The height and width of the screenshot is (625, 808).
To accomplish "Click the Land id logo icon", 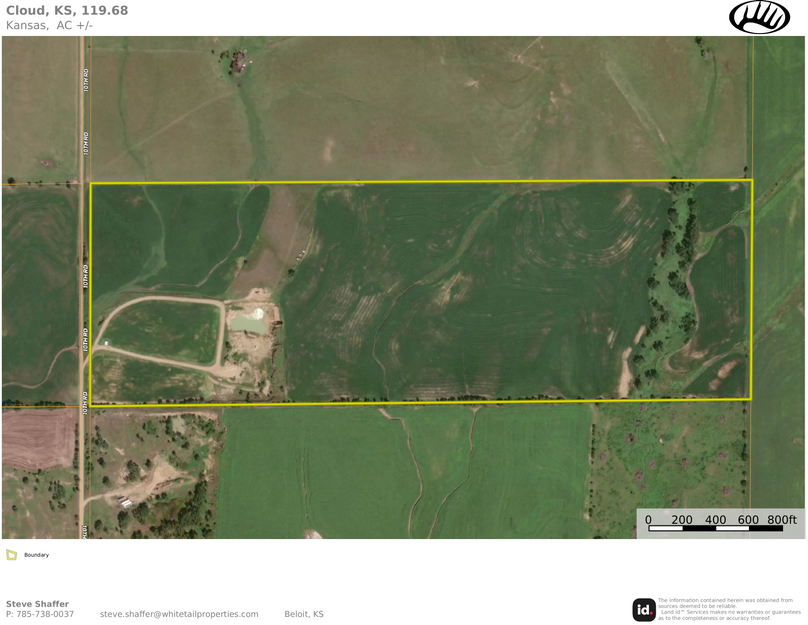I will tap(644, 609).
